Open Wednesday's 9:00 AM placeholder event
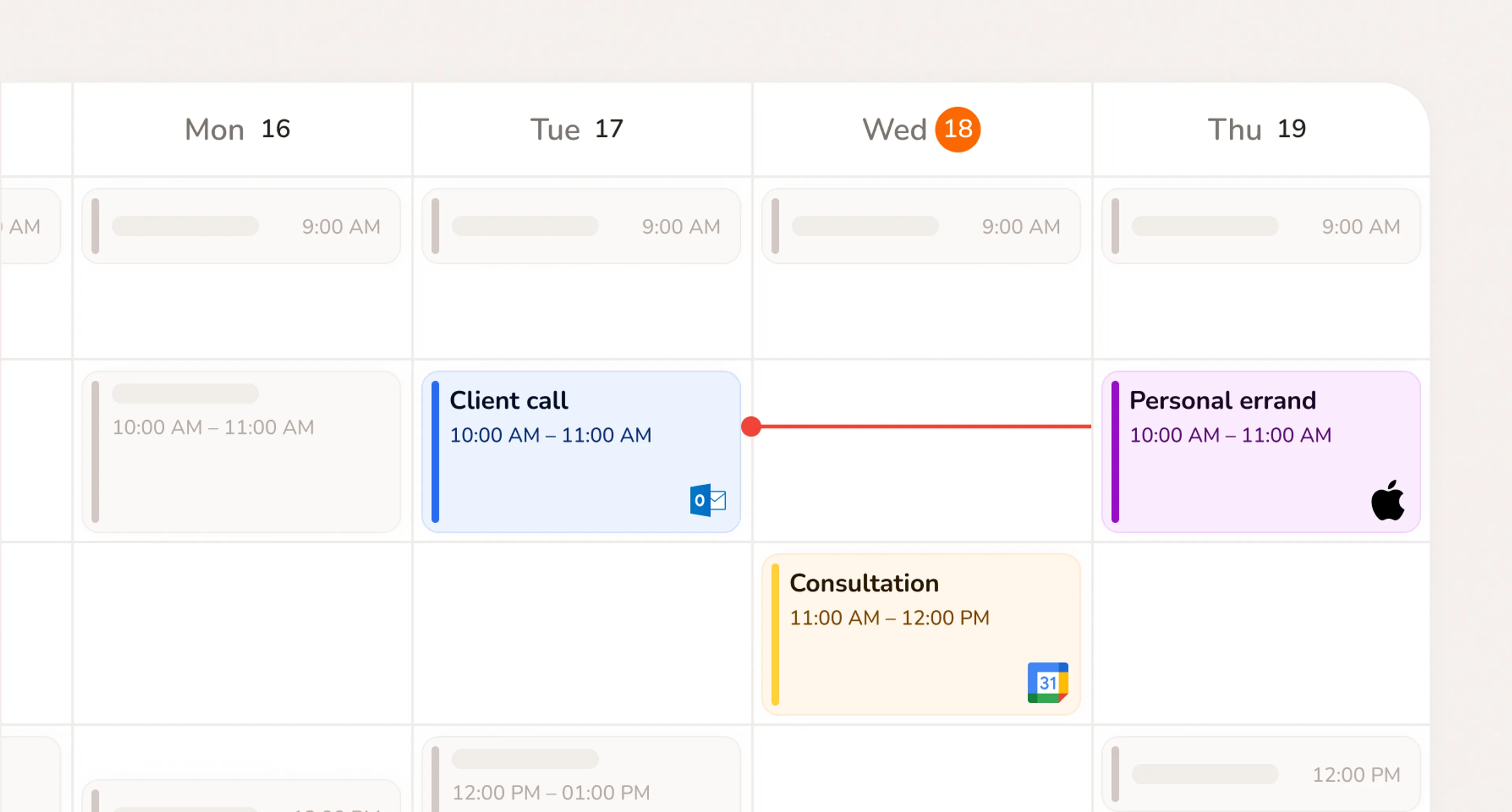This screenshot has height=812, width=1512. pyautogui.click(x=921, y=226)
